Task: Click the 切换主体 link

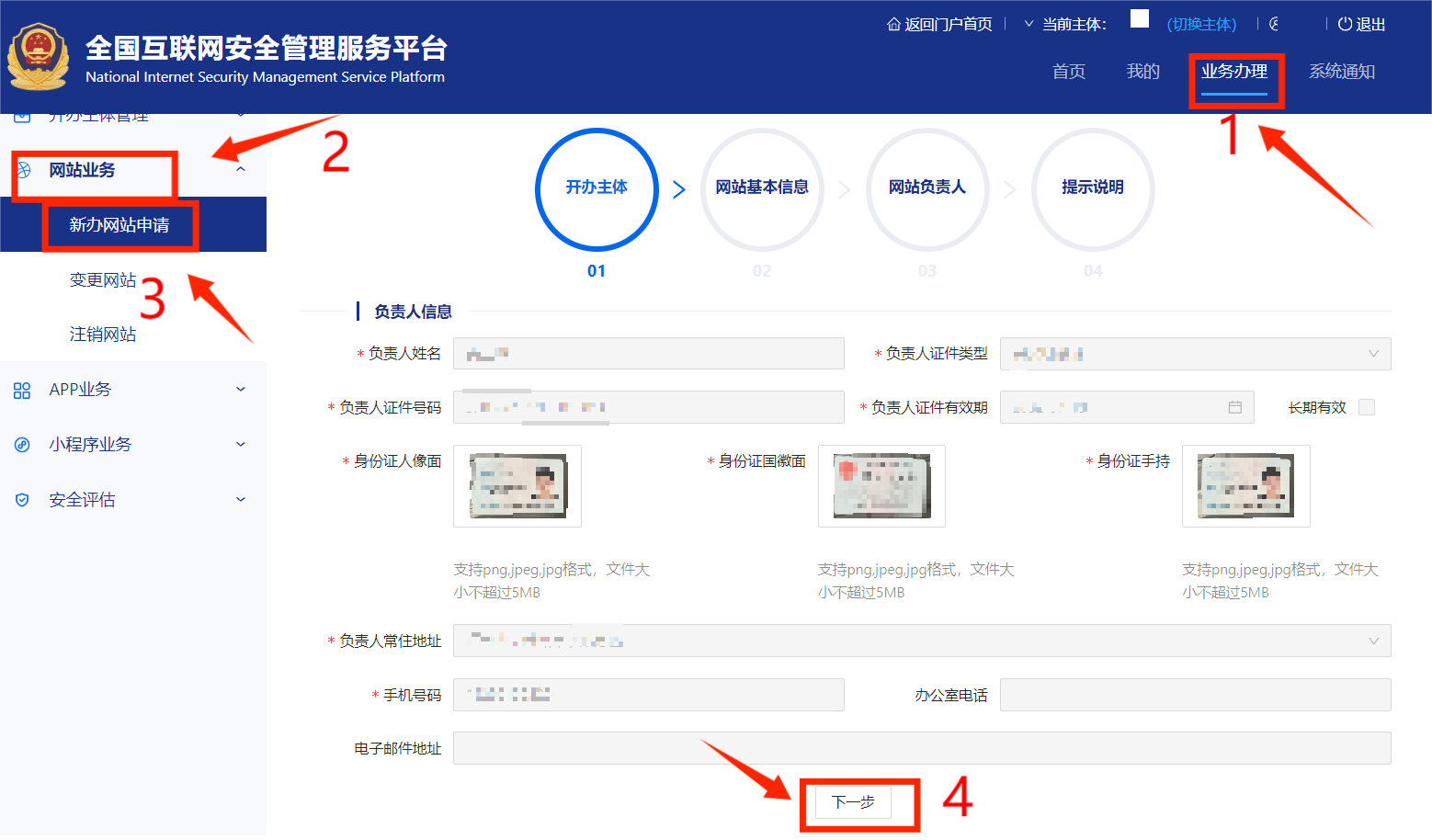Action: click(x=1200, y=24)
